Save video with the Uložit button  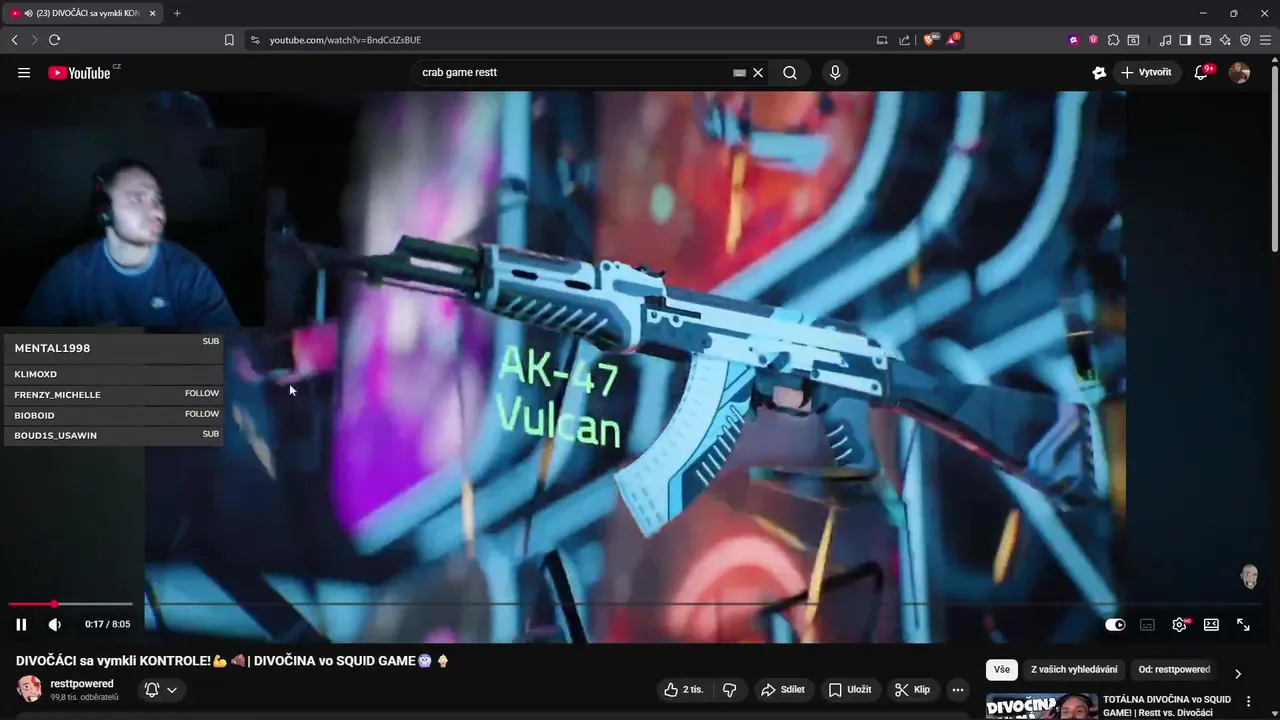[850, 689]
